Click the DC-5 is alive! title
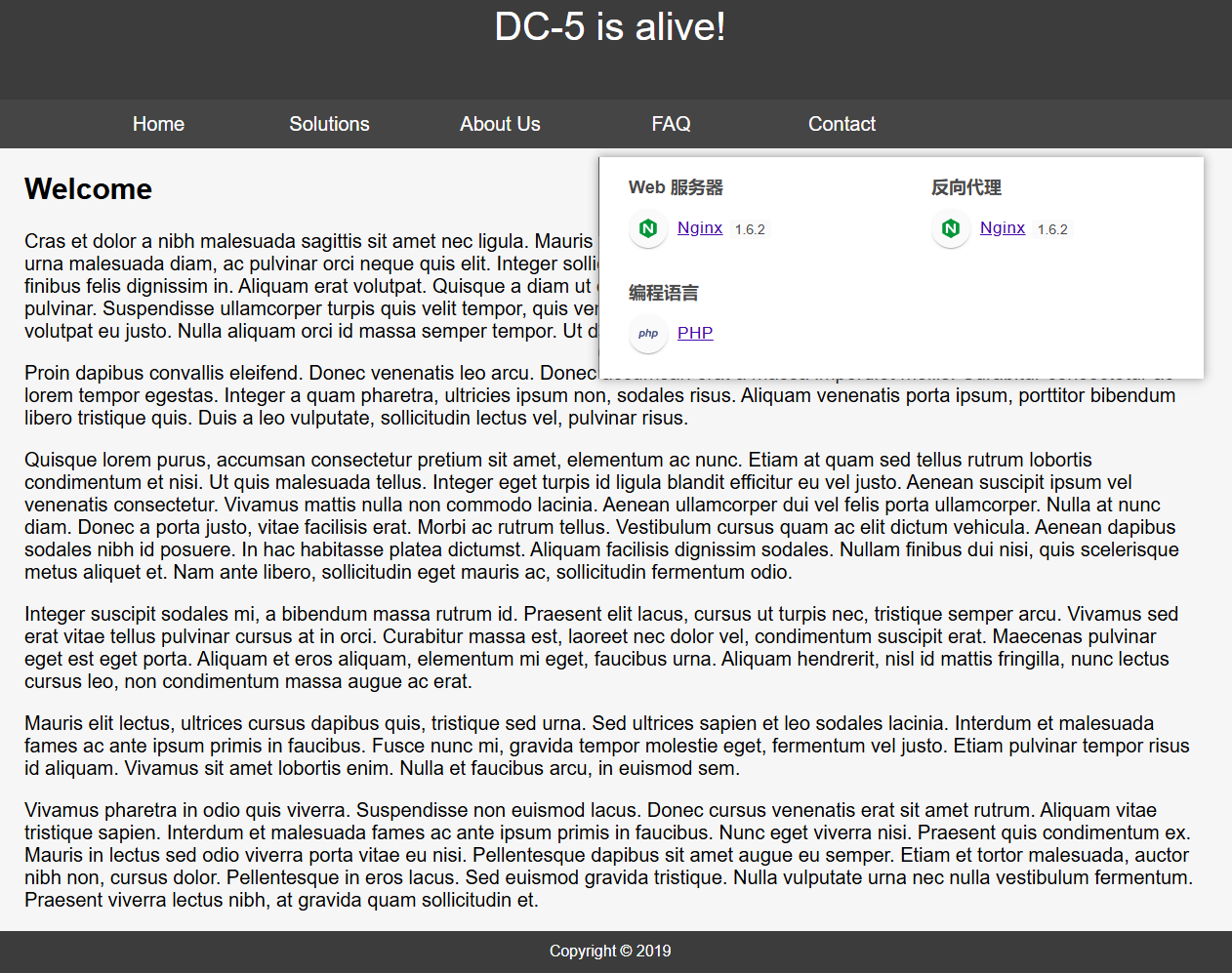Image resolution: width=1232 pixels, height=973 pixels. [x=610, y=27]
